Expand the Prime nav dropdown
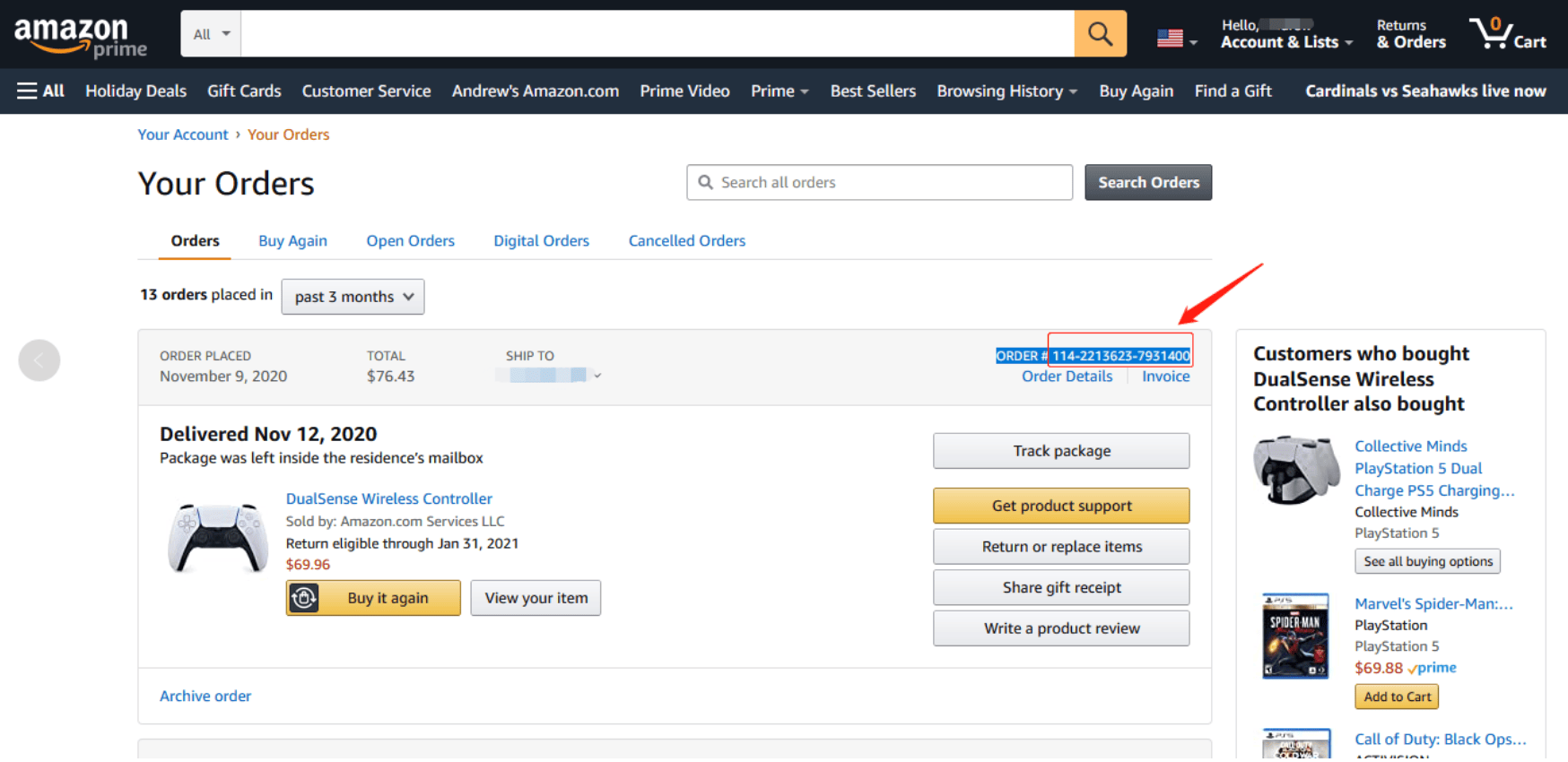 [x=780, y=91]
